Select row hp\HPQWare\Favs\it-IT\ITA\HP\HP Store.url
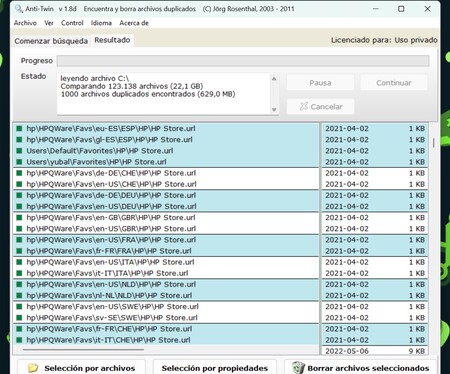 click(166, 273)
